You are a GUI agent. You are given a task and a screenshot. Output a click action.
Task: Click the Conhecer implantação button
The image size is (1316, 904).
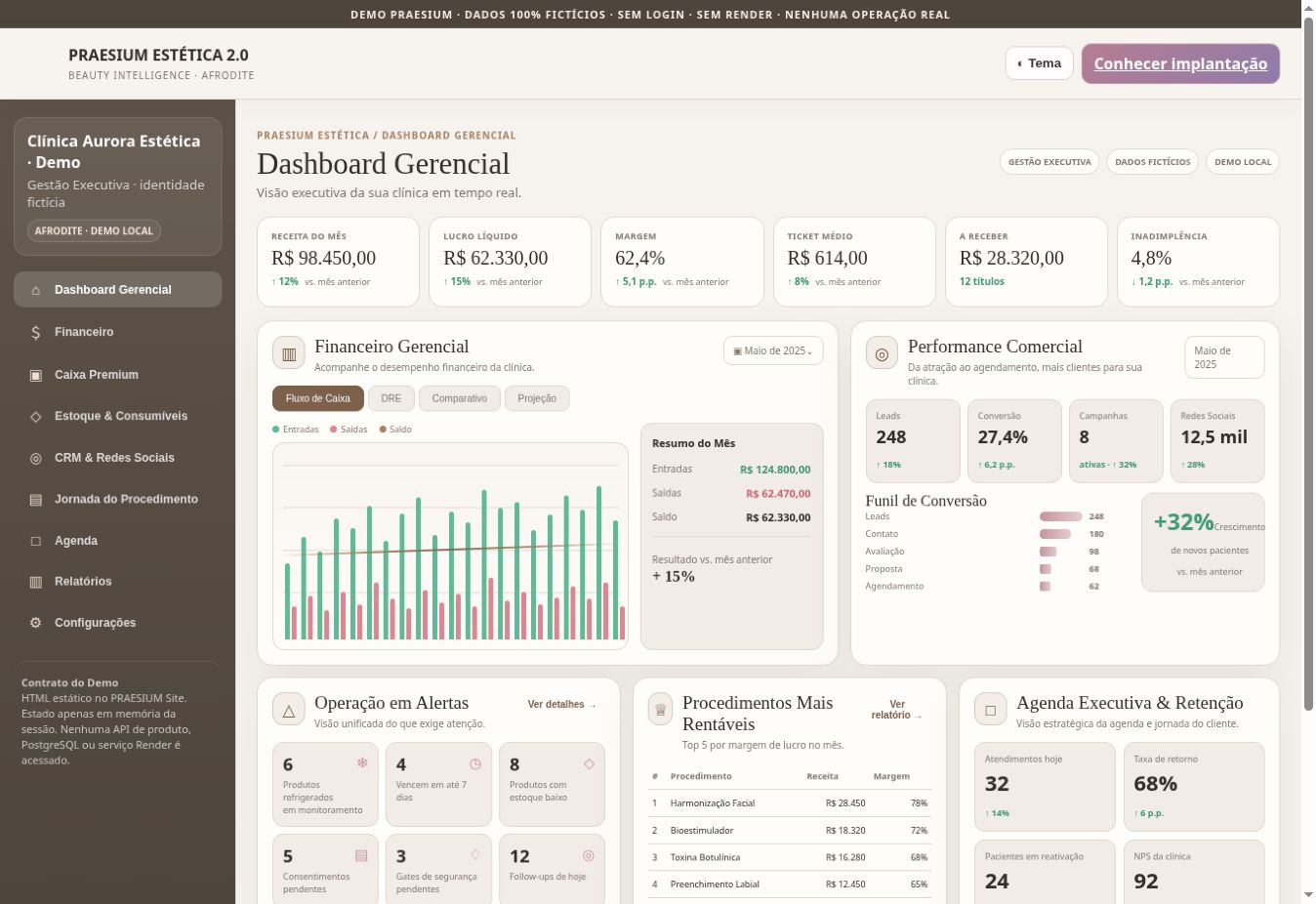[x=1180, y=63]
